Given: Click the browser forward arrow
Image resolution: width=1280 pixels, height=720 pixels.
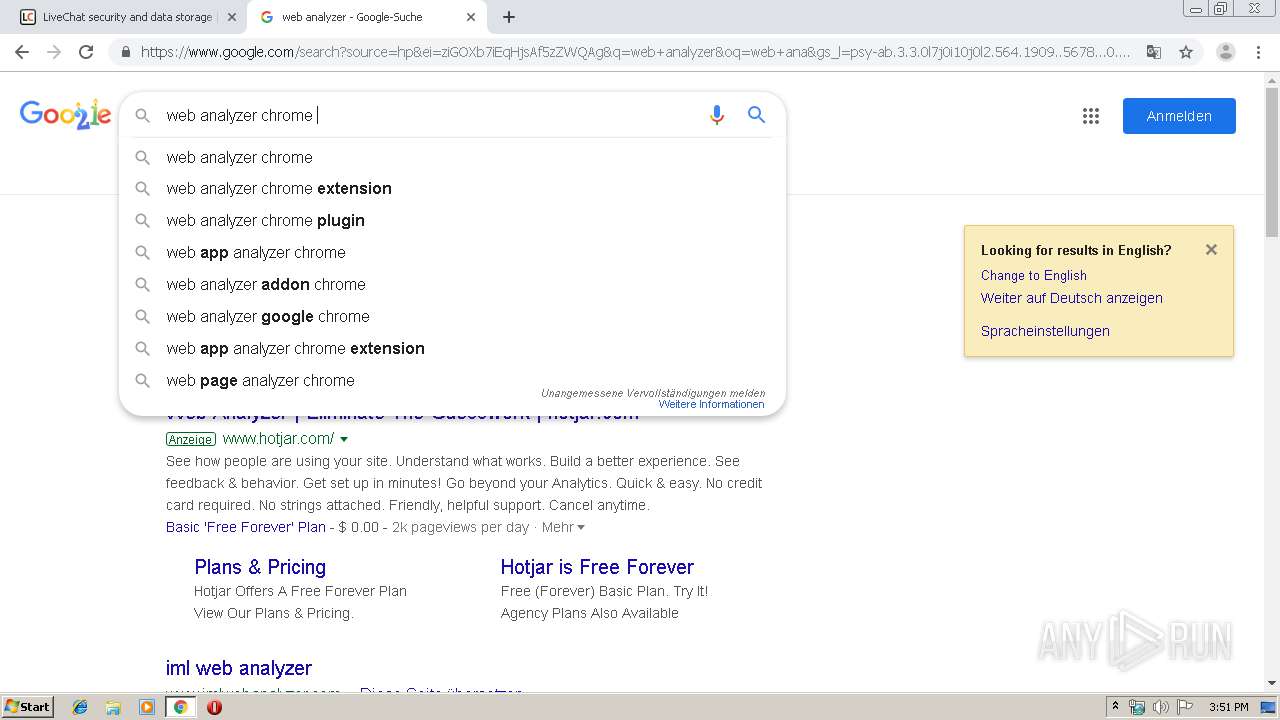Looking at the screenshot, I should pos(54,52).
